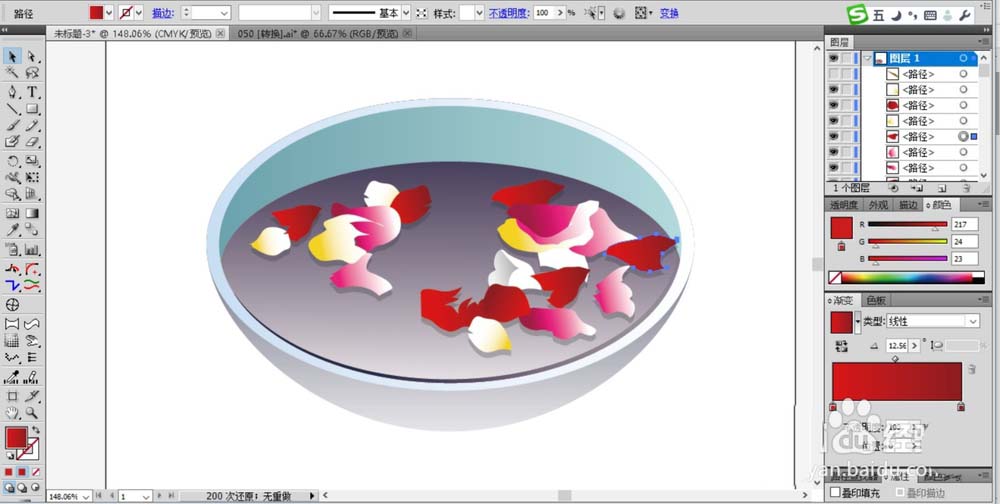Collapse the 图层 1 layer tree

(x=867, y=58)
